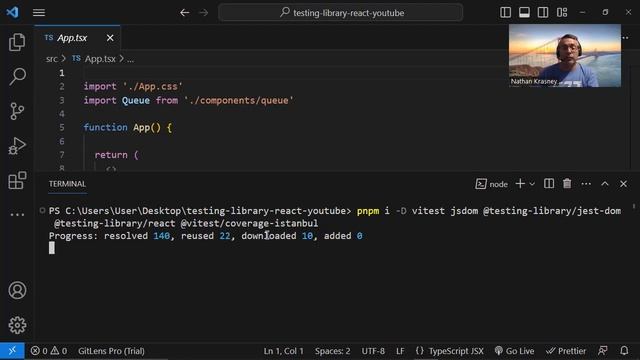Open the Extensions view
Screen dimensions: 640x360
pos(17,180)
